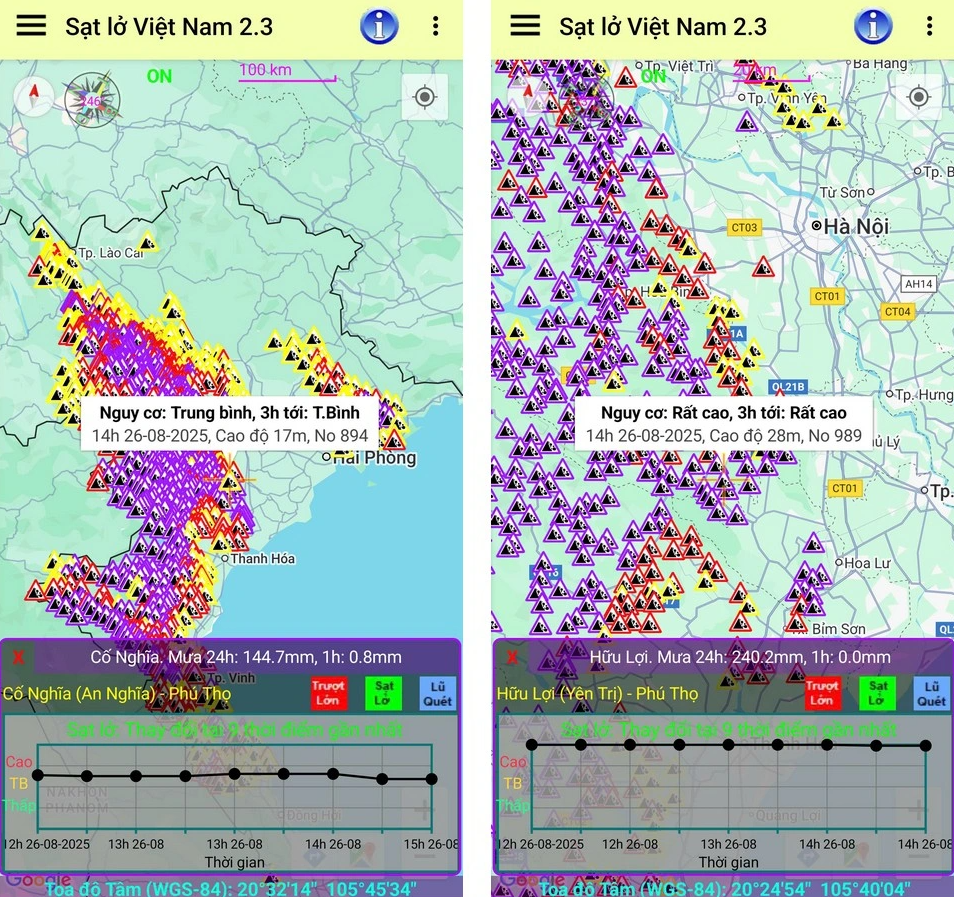
Task: Close the Hữu Lợi panel with red X
Action: pos(513,657)
